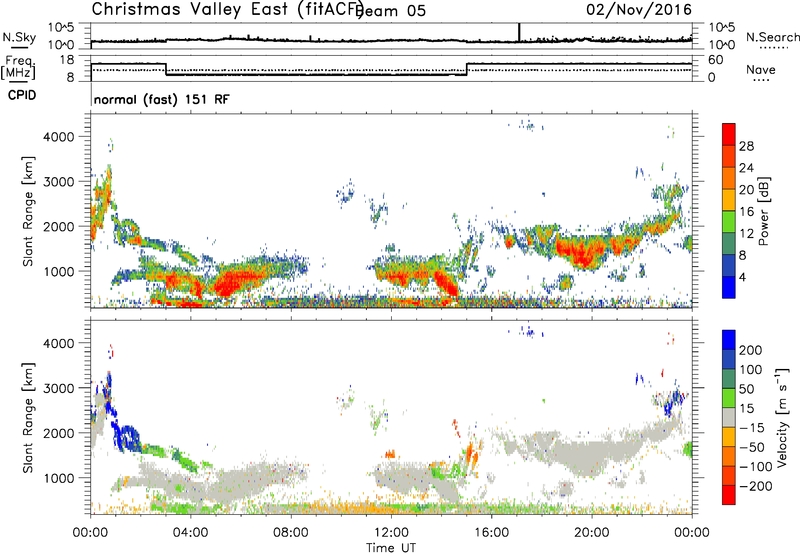Image resolution: width=800 pixels, height=554 pixels.
Task: Click the "3000" tick on the power panel axis
Action: [58, 182]
